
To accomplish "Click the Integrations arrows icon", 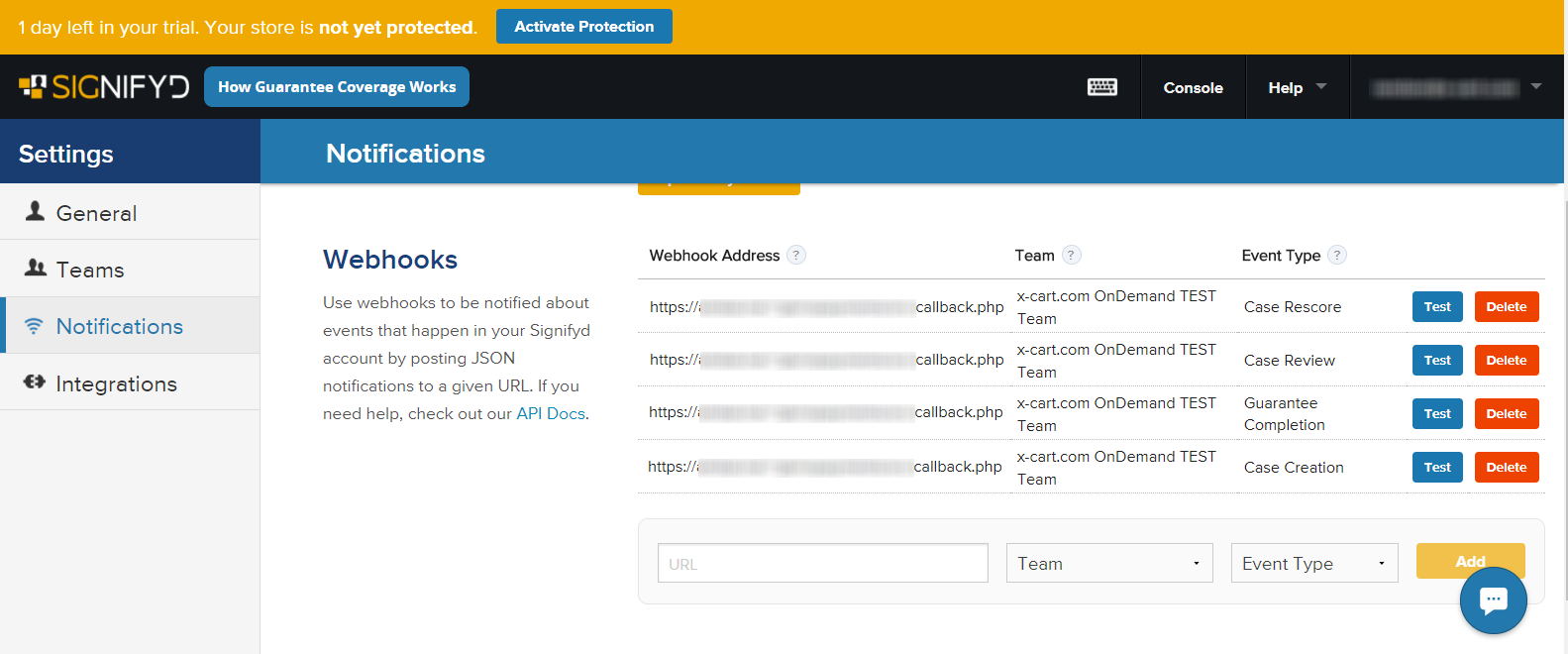I will click(x=35, y=382).
